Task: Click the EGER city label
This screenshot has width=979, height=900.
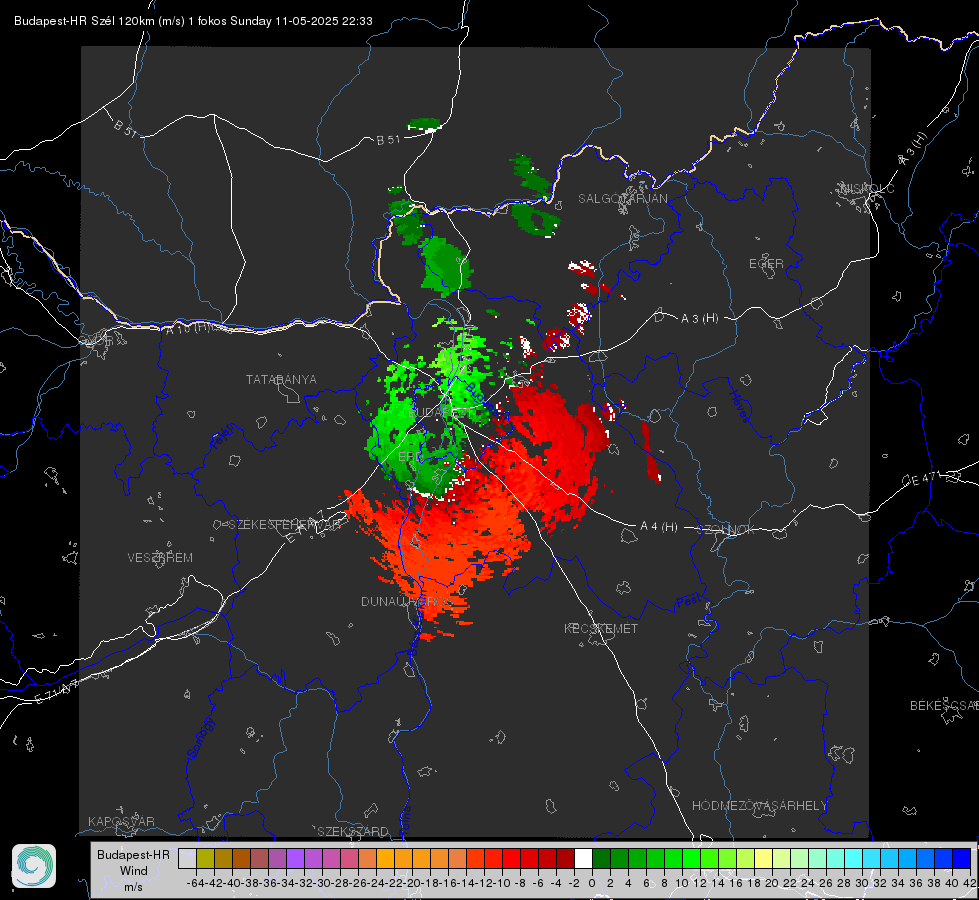Action: [x=766, y=264]
